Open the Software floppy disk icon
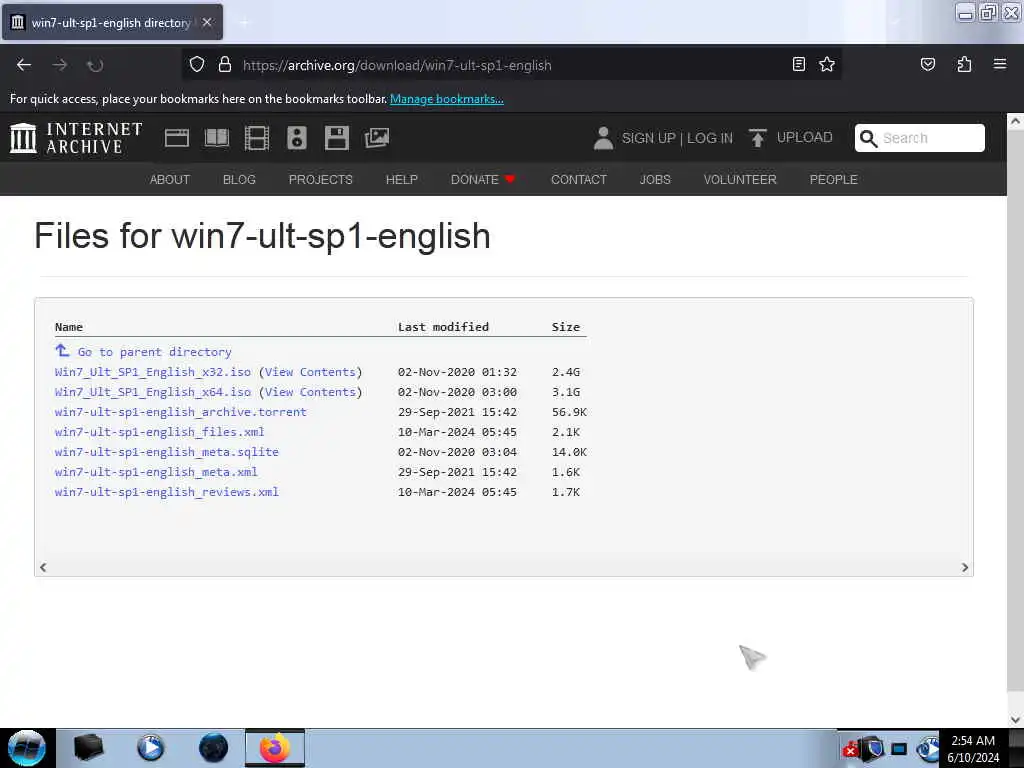The height and width of the screenshot is (768, 1024). click(x=337, y=138)
